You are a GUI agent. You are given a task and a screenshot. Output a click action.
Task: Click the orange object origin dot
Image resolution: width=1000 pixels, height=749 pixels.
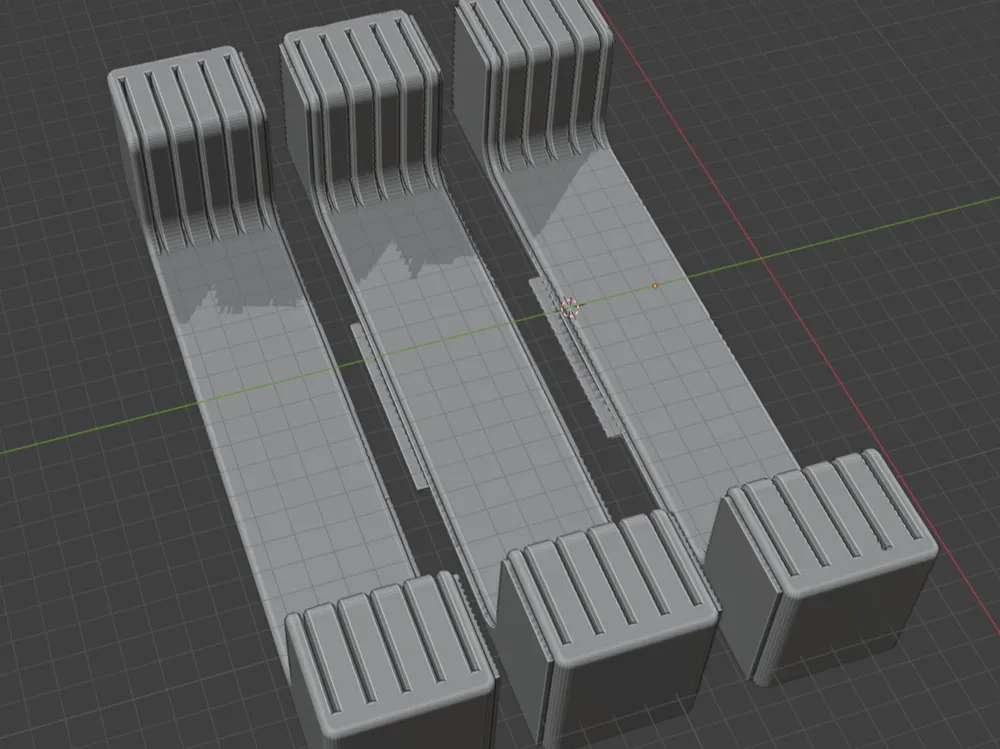pos(654,285)
